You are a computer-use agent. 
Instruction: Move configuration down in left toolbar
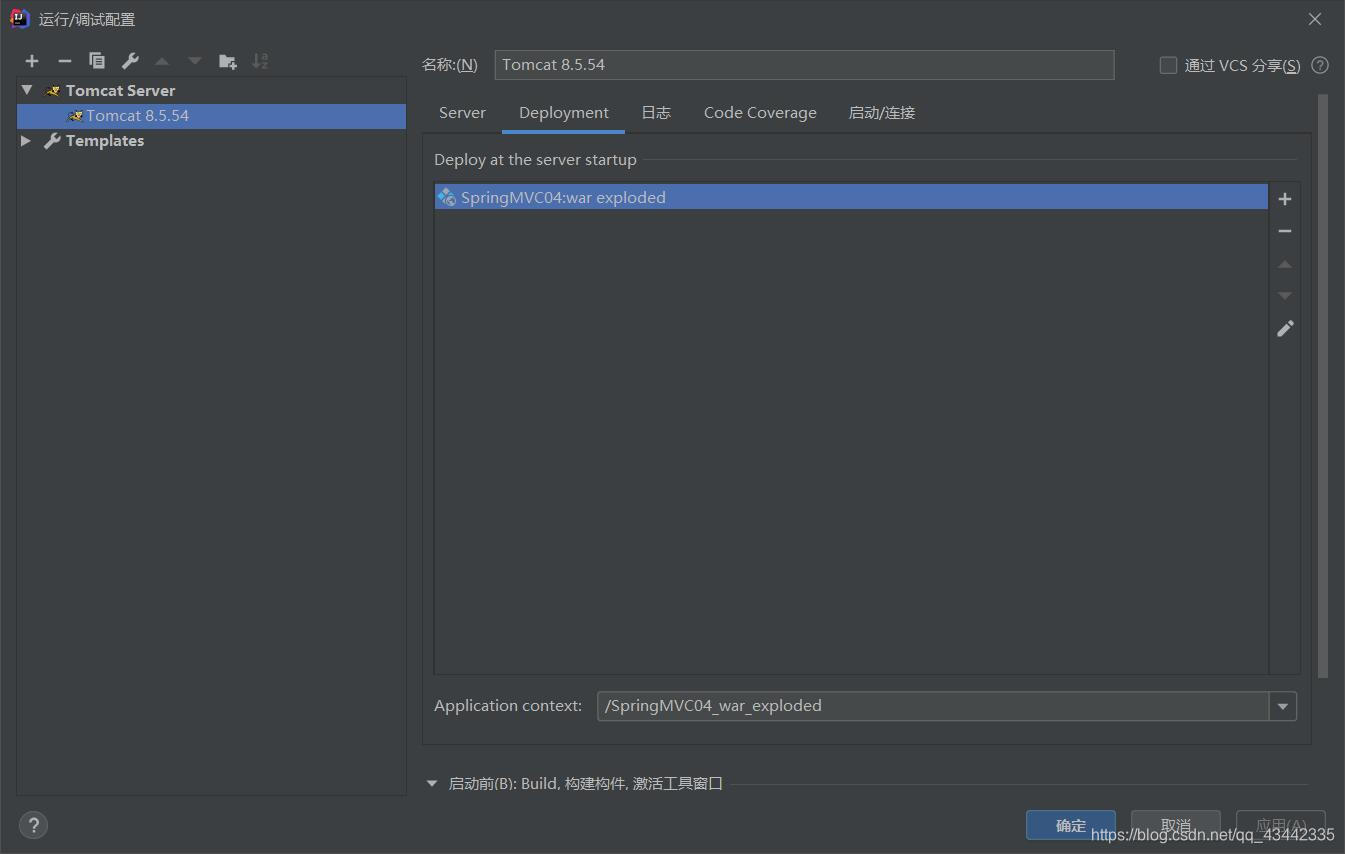pos(195,61)
